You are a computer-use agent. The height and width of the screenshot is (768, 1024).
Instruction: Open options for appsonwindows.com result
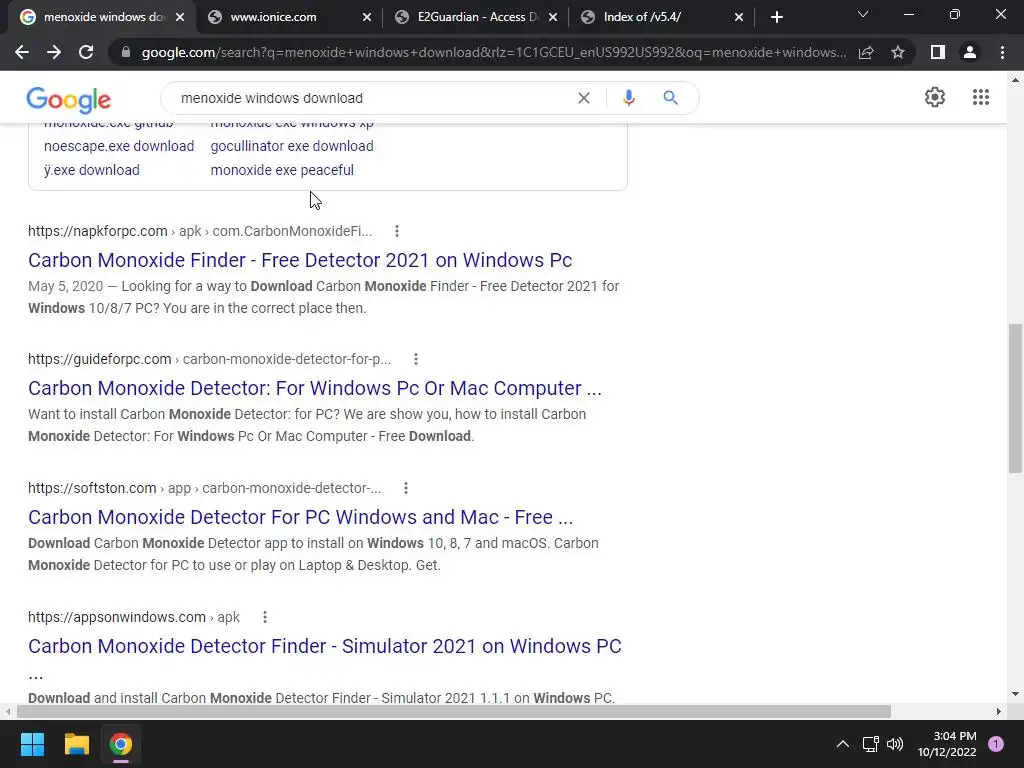pos(264,616)
